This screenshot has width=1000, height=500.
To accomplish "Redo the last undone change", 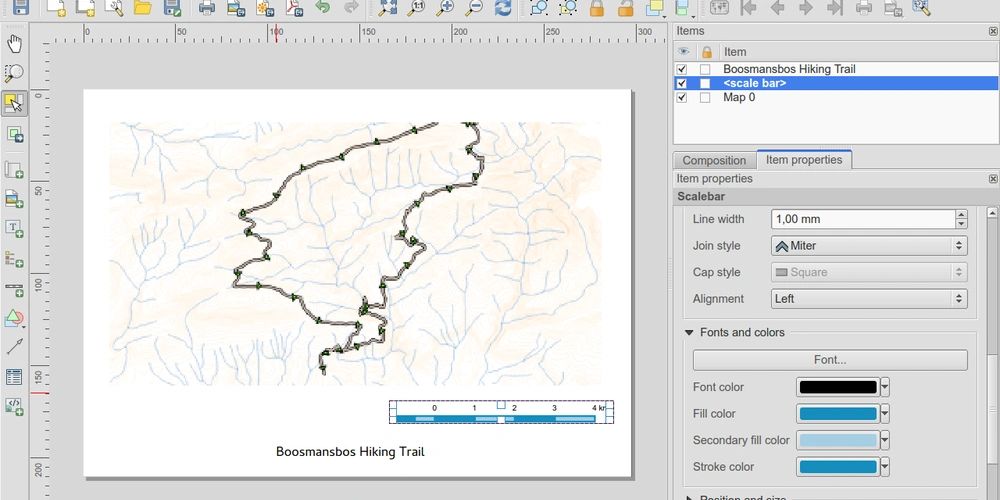I will point(351,7).
